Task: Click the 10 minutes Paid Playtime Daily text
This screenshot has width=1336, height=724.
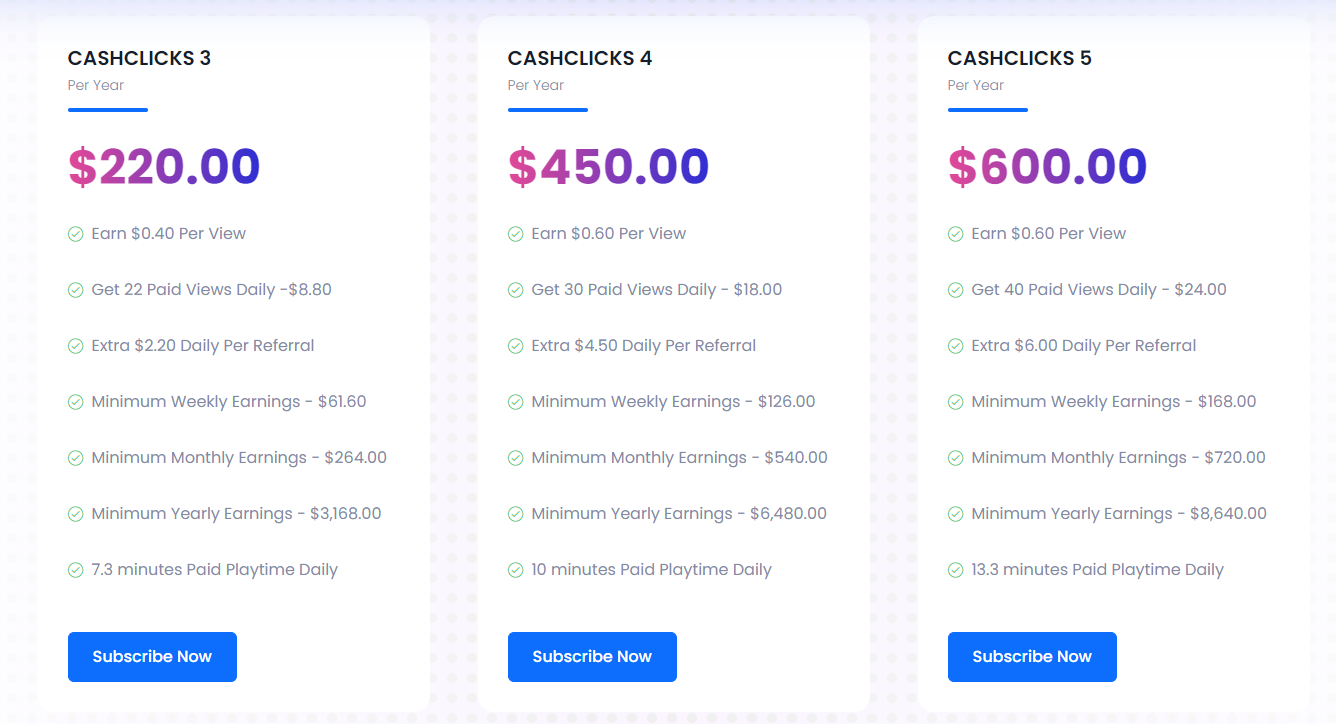Action: coord(651,570)
